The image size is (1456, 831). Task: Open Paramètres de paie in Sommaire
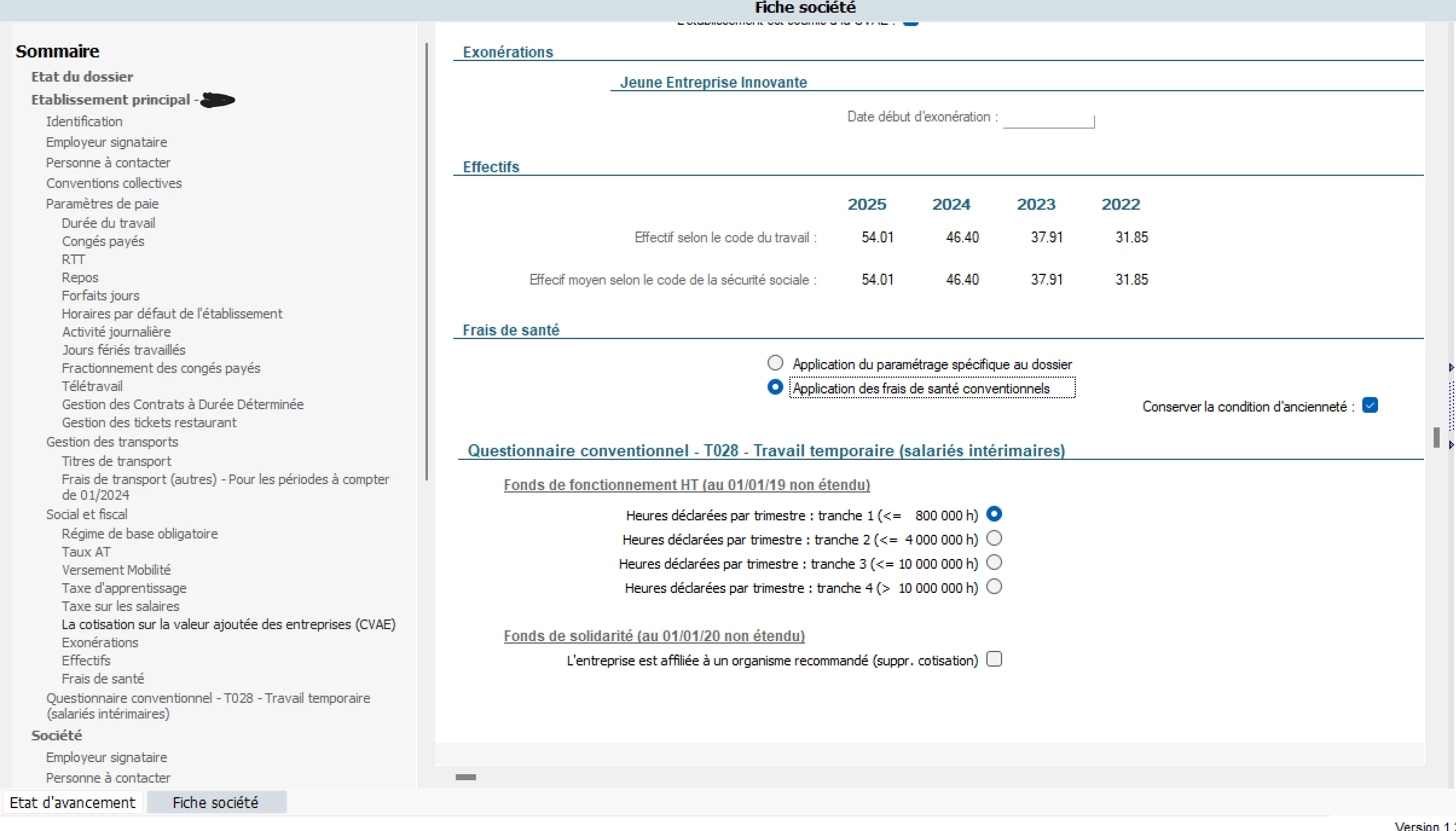[x=102, y=204]
